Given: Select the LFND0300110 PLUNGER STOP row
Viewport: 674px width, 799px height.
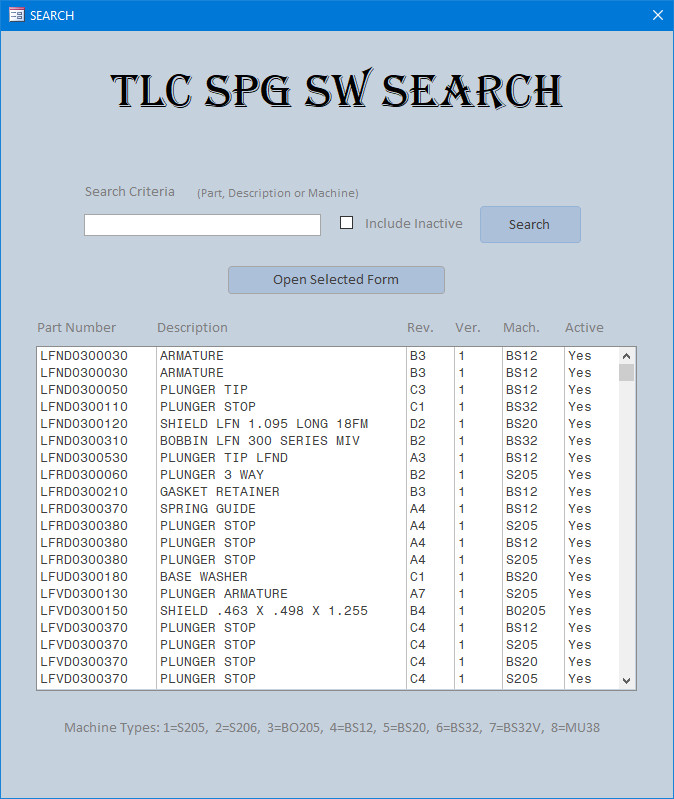Looking at the screenshot, I should pyautogui.click(x=329, y=407).
